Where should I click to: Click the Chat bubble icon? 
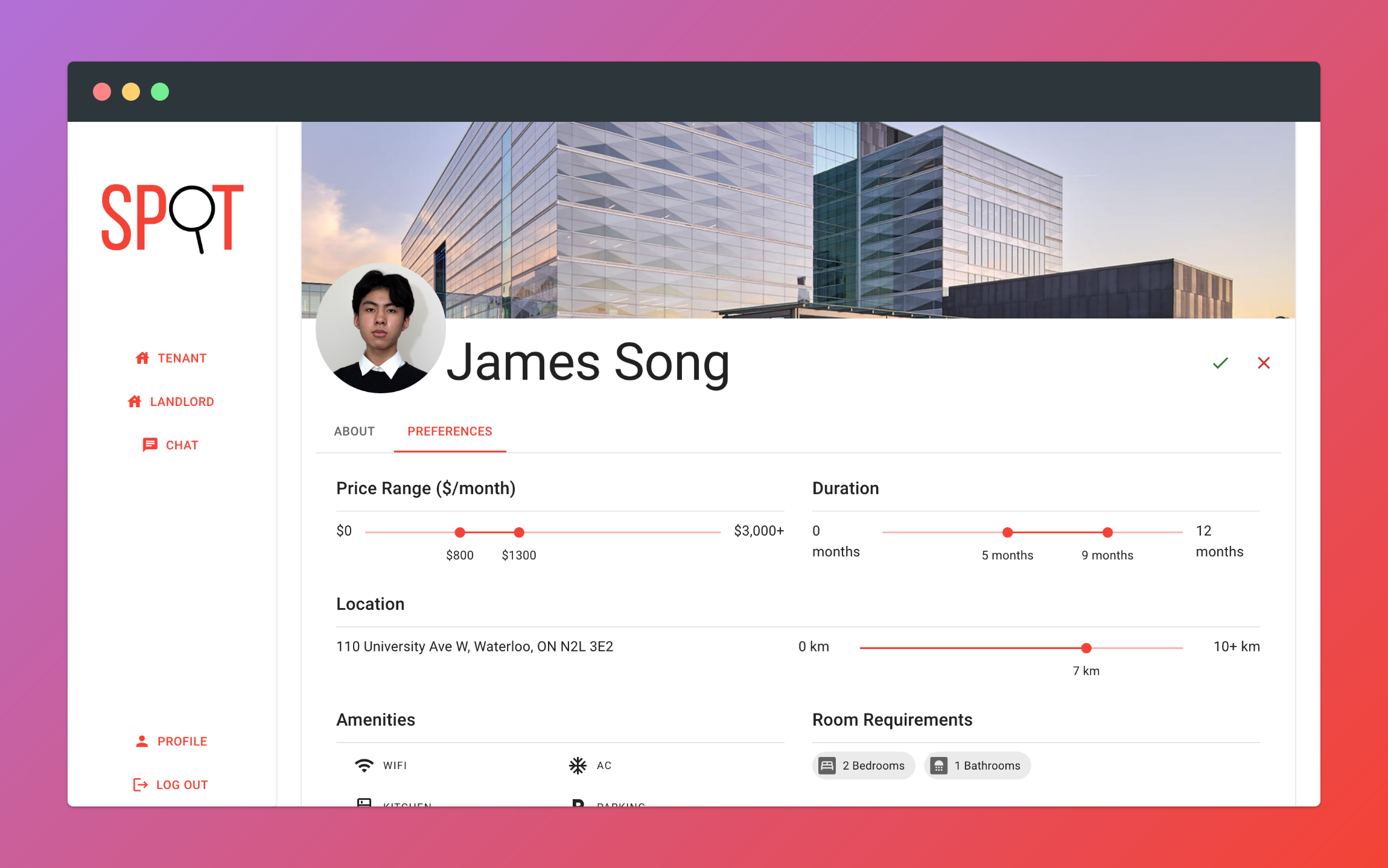click(150, 445)
